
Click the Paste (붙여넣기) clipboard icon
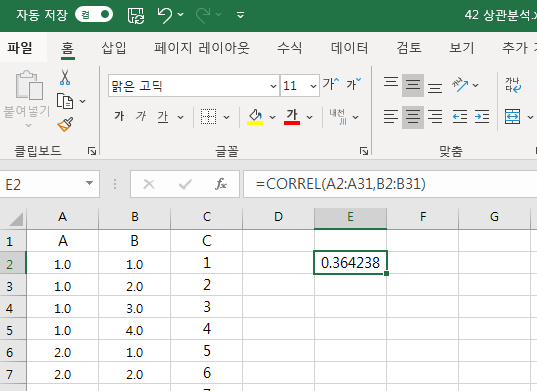[x=29, y=86]
